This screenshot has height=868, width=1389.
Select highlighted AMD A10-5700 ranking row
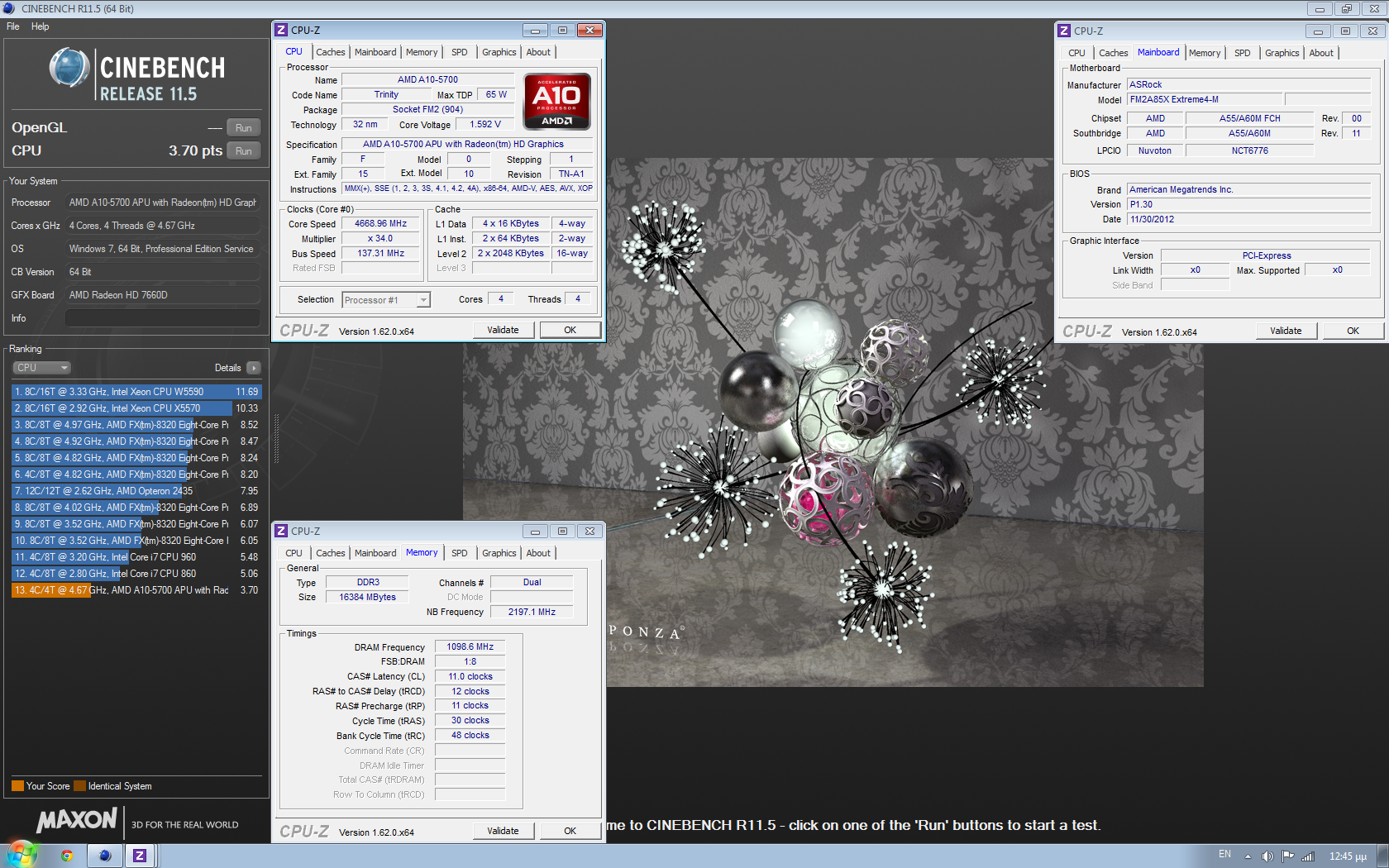coord(136,590)
